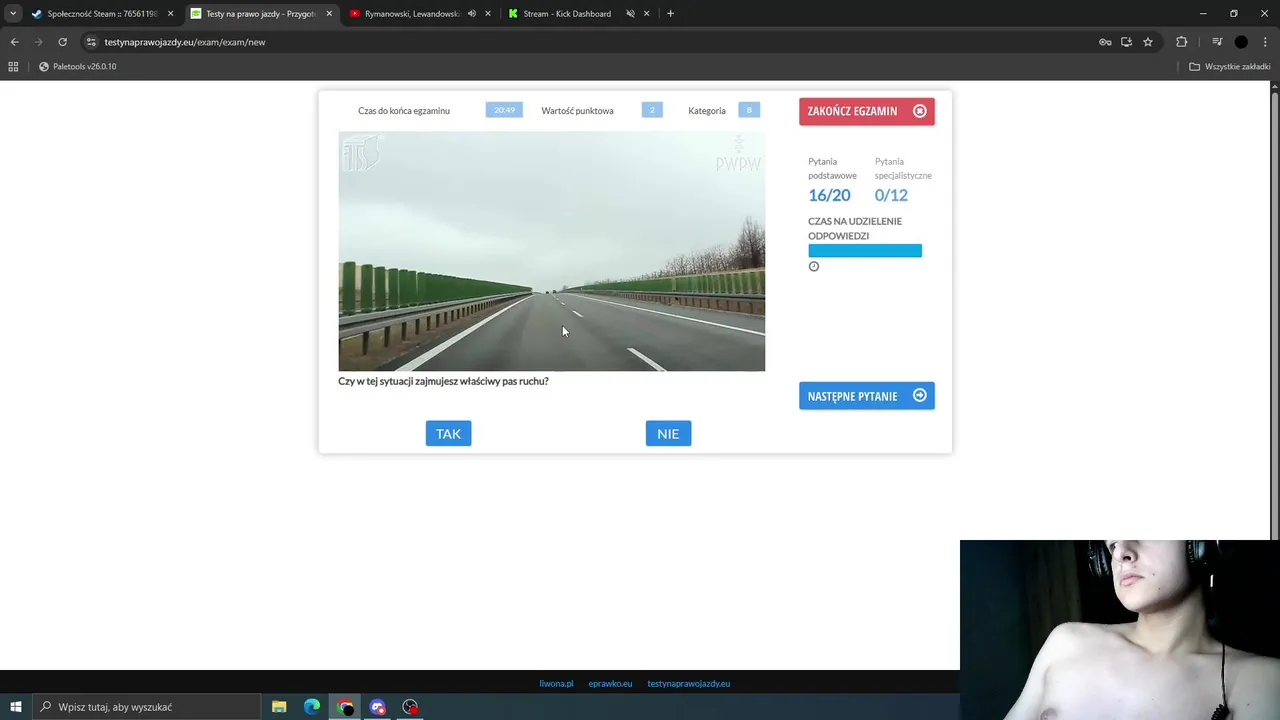The height and width of the screenshot is (720, 1280).
Task: Open a new browser tab
Action: click(670, 14)
